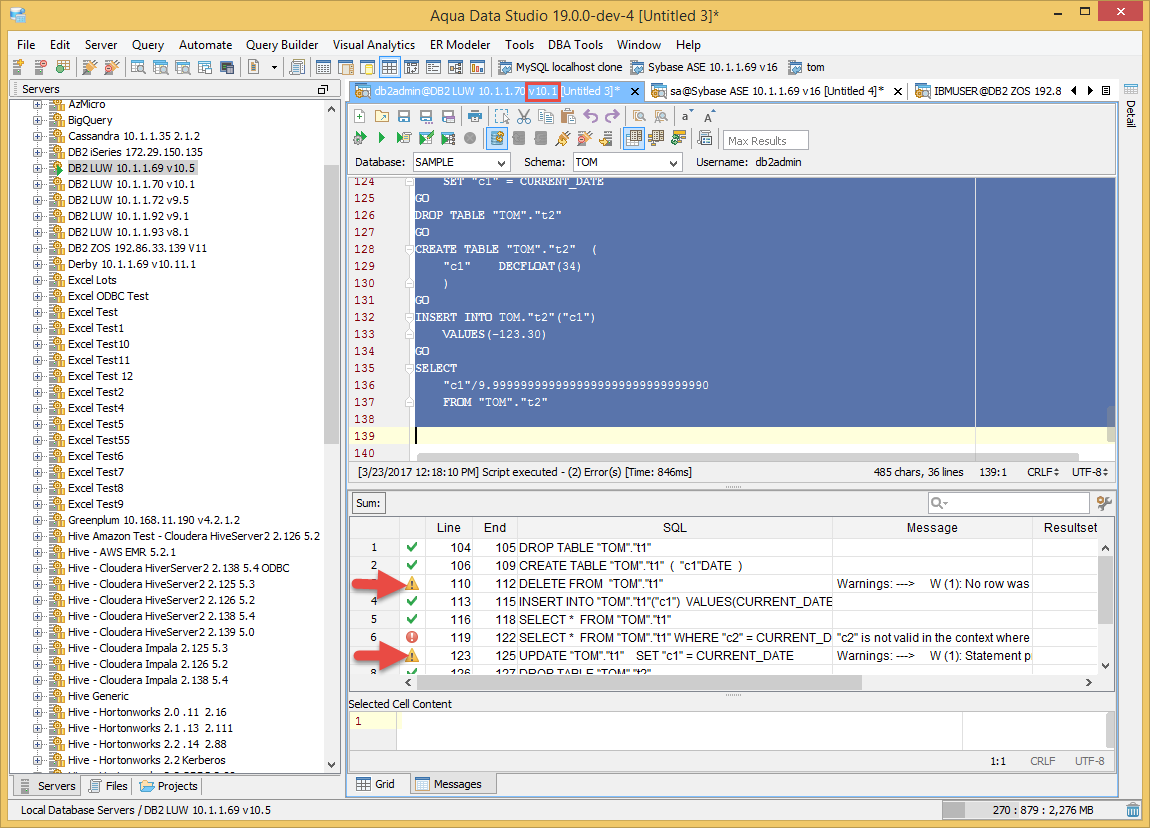Click the Paste clipboard icon
The image size is (1150, 828).
[568, 116]
